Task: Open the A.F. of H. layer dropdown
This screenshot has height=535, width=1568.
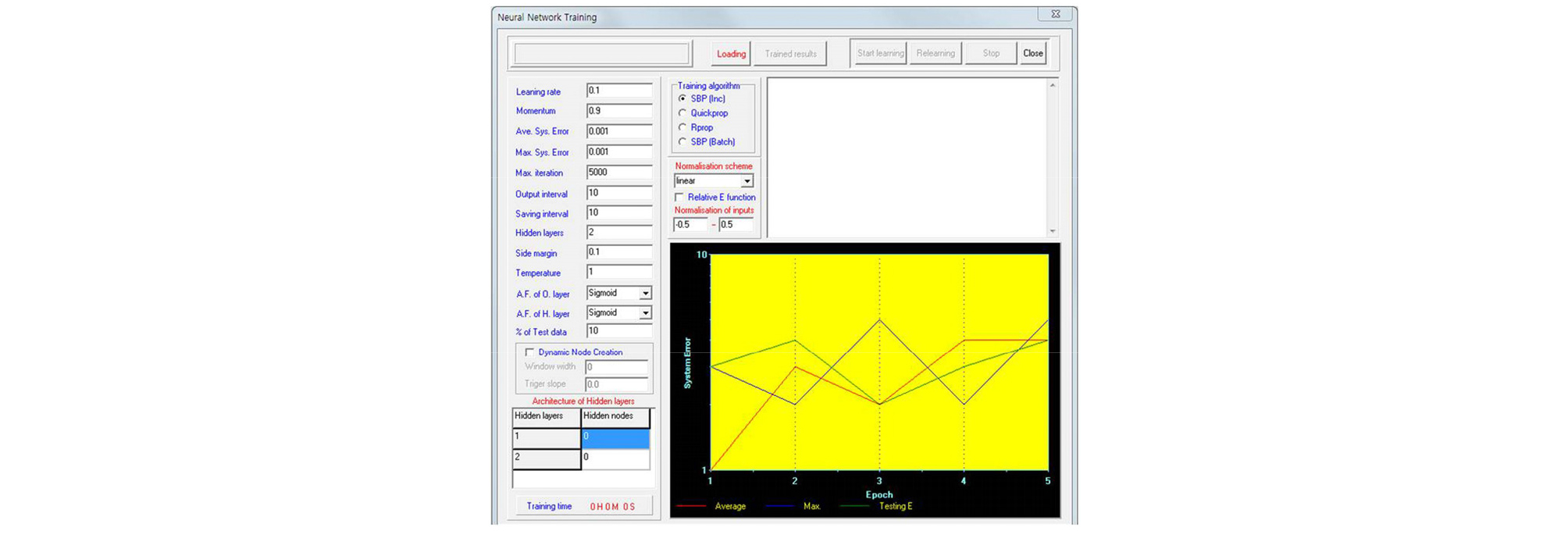Action: click(x=645, y=313)
